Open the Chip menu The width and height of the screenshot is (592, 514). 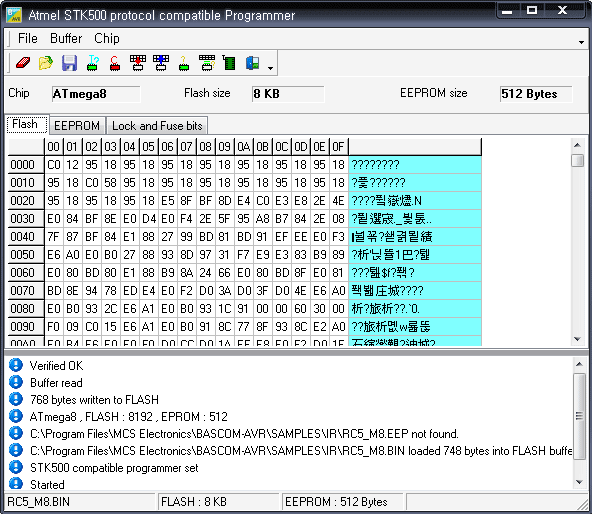click(x=107, y=39)
